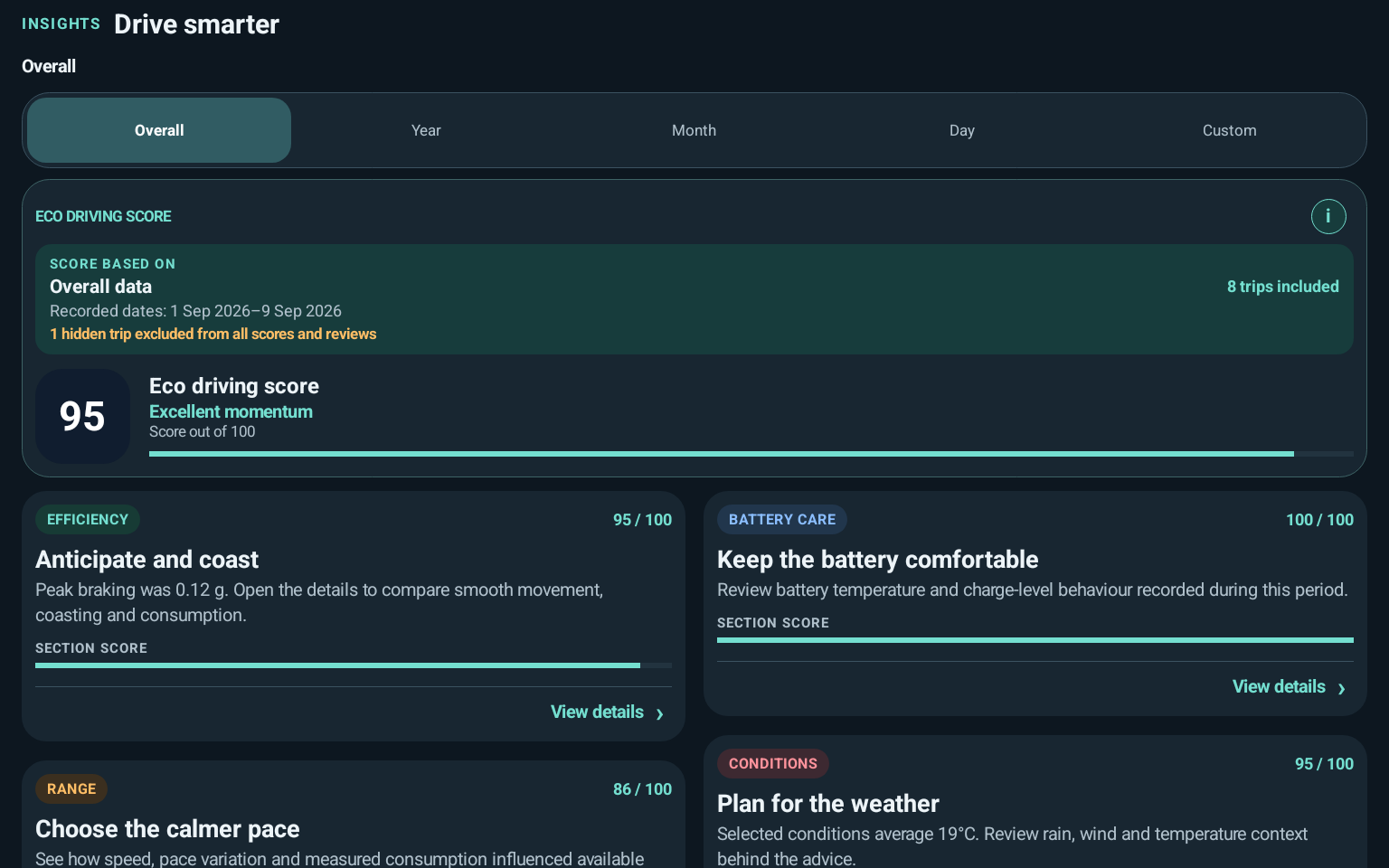Click the Efficiency section score bar

tap(353, 665)
